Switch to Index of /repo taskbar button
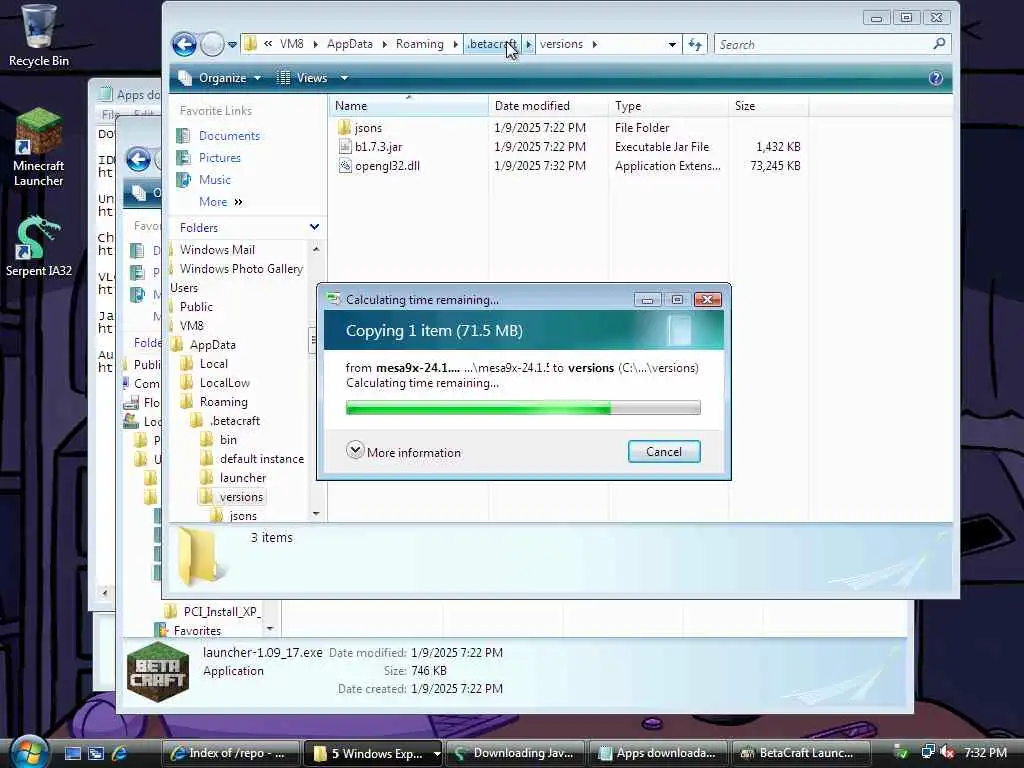The width and height of the screenshot is (1024, 768). (x=230, y=753)
